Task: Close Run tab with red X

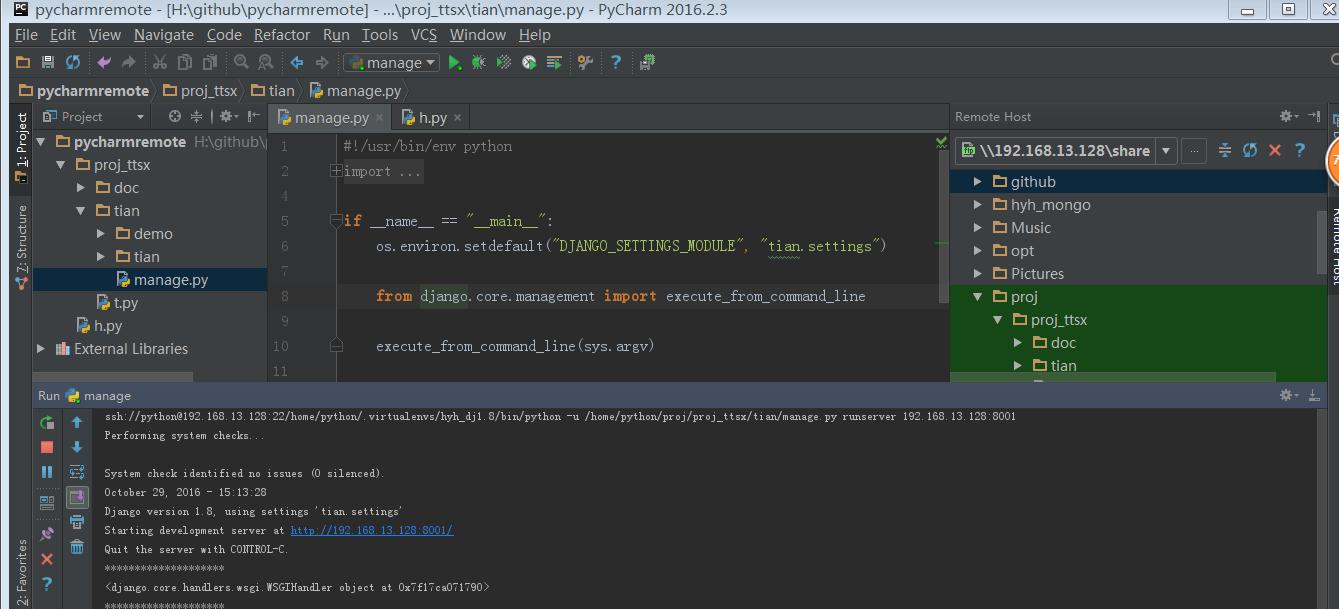Action: click(x=47, y=559)
